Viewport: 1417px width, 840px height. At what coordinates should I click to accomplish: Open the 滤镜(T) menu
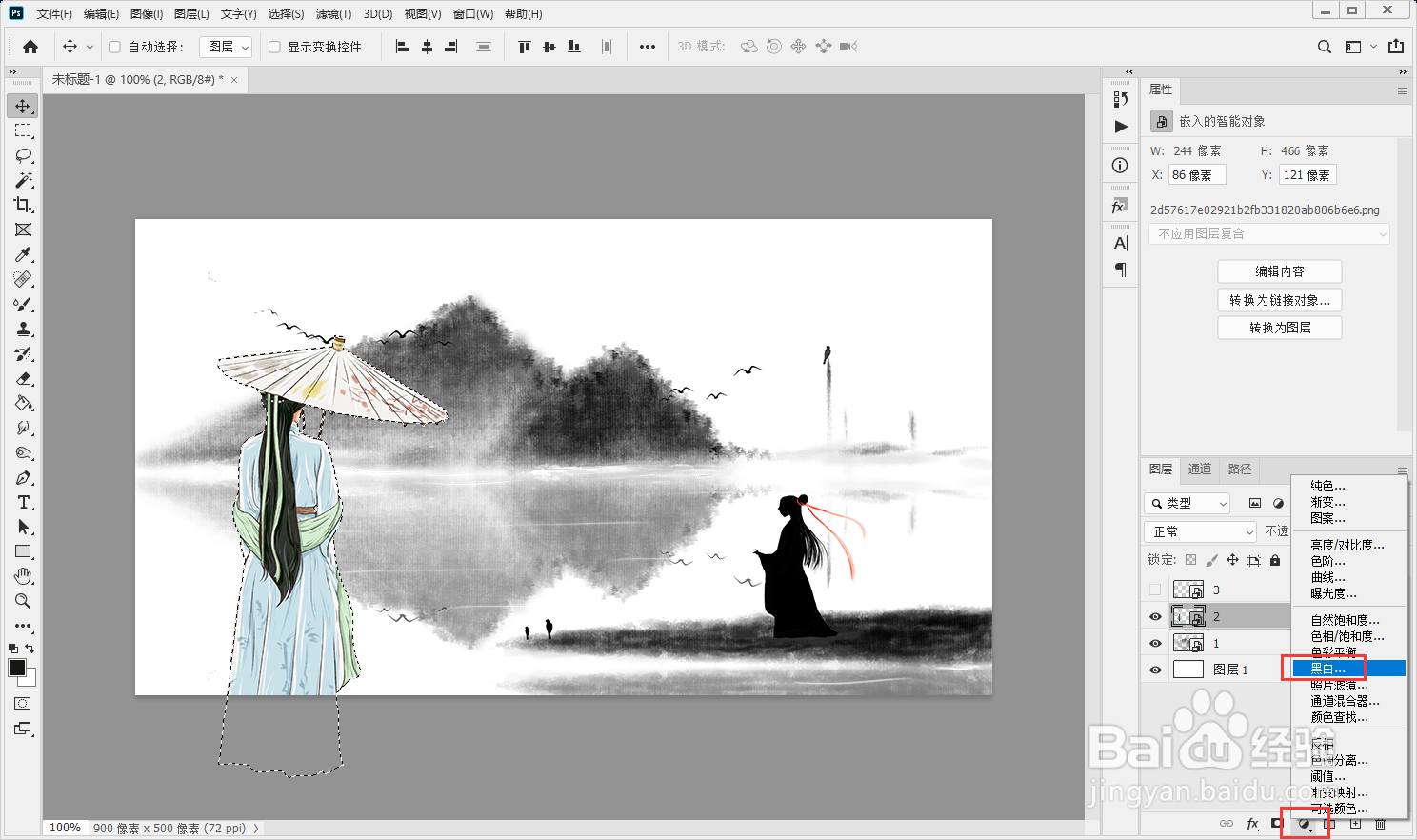click(x=333, y=13)
